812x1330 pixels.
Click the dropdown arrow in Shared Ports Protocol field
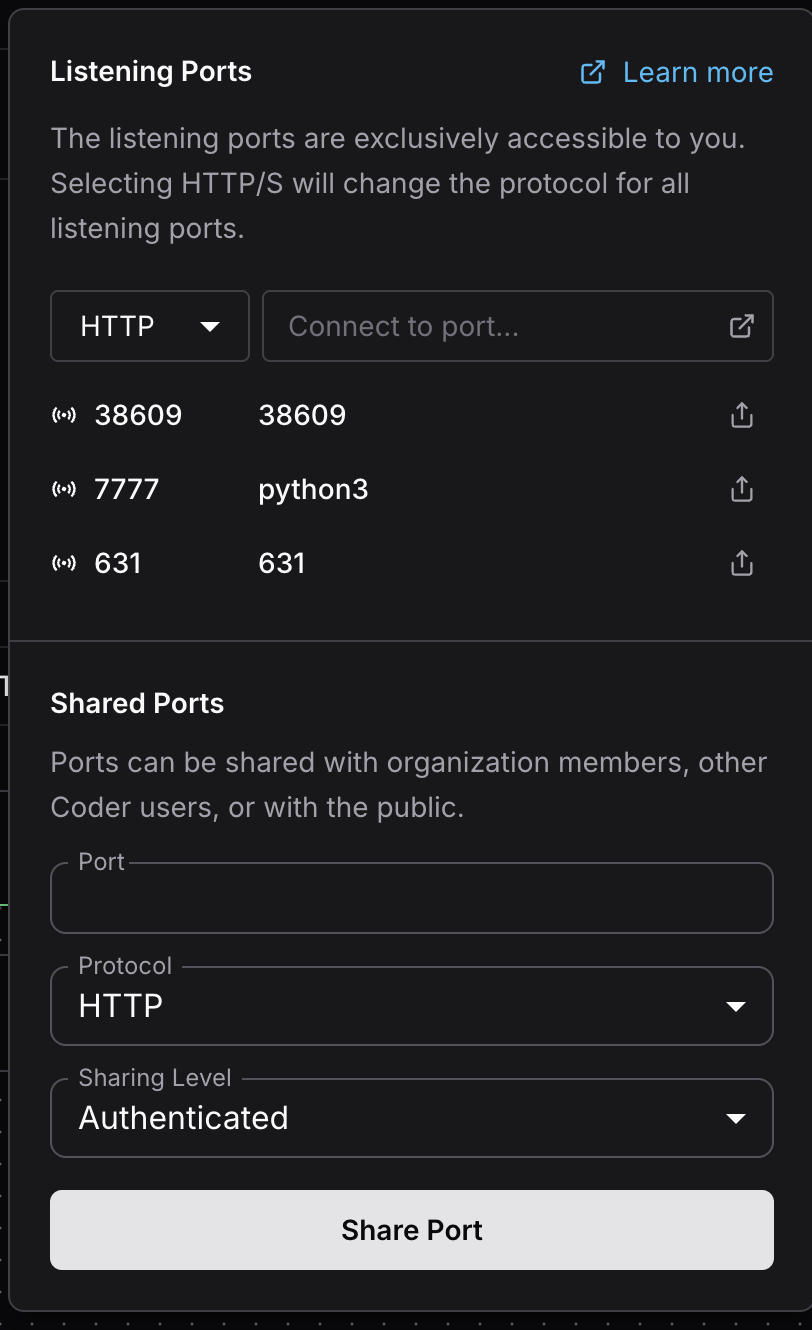(736, 1006)
